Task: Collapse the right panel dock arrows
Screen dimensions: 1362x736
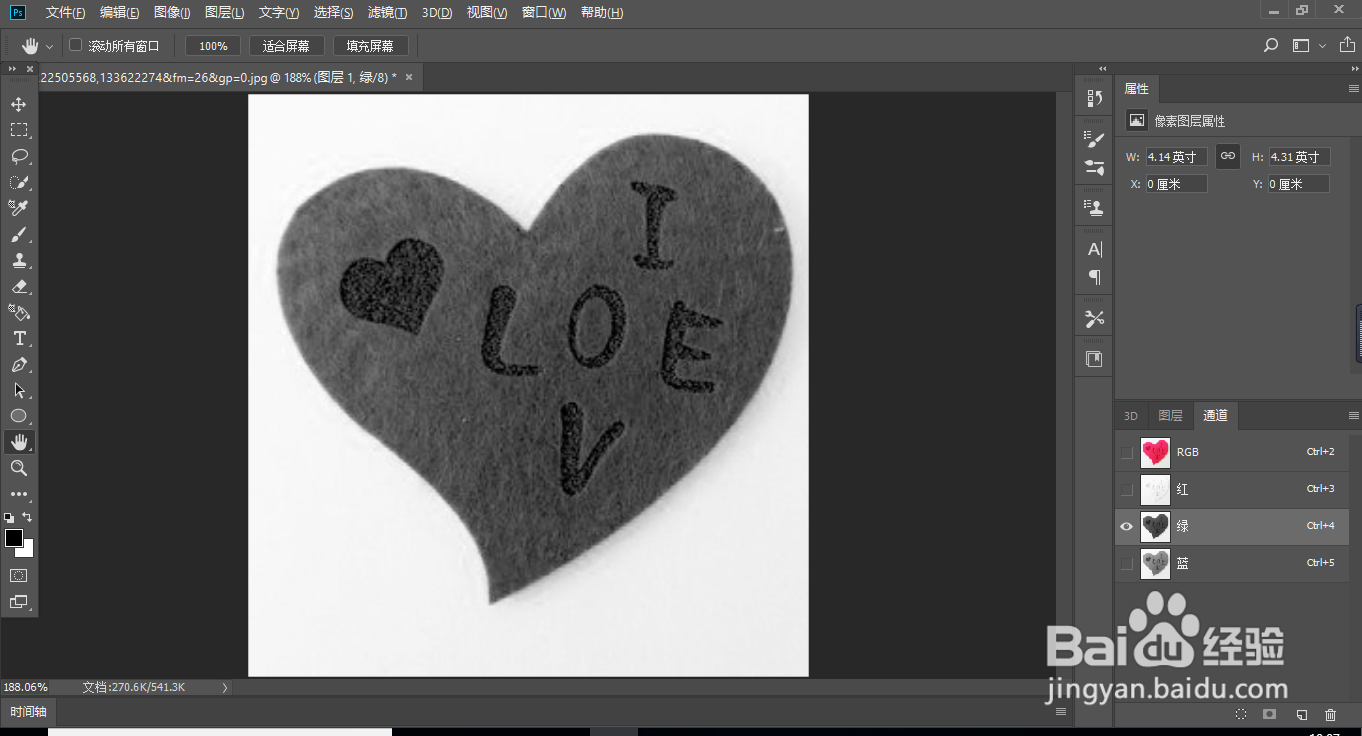Action: 1354,68
